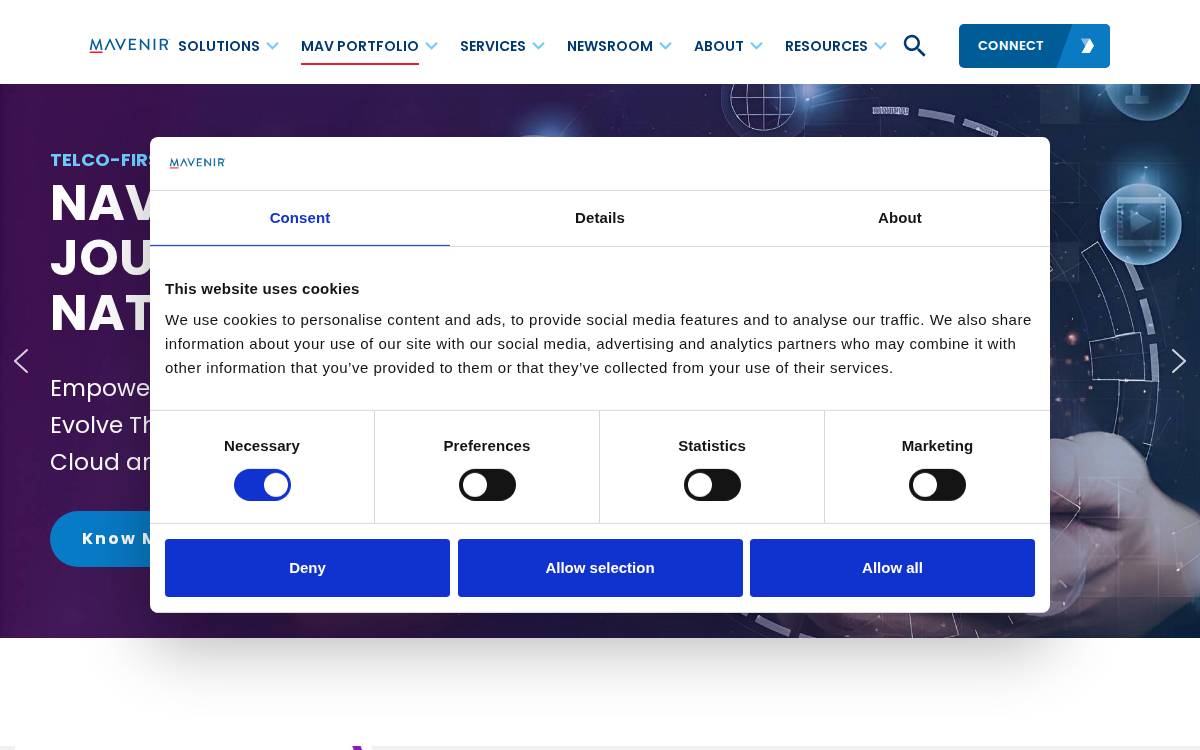Open the RESOURCES nav item
The image size is (1200, 750).
(826, 46)
